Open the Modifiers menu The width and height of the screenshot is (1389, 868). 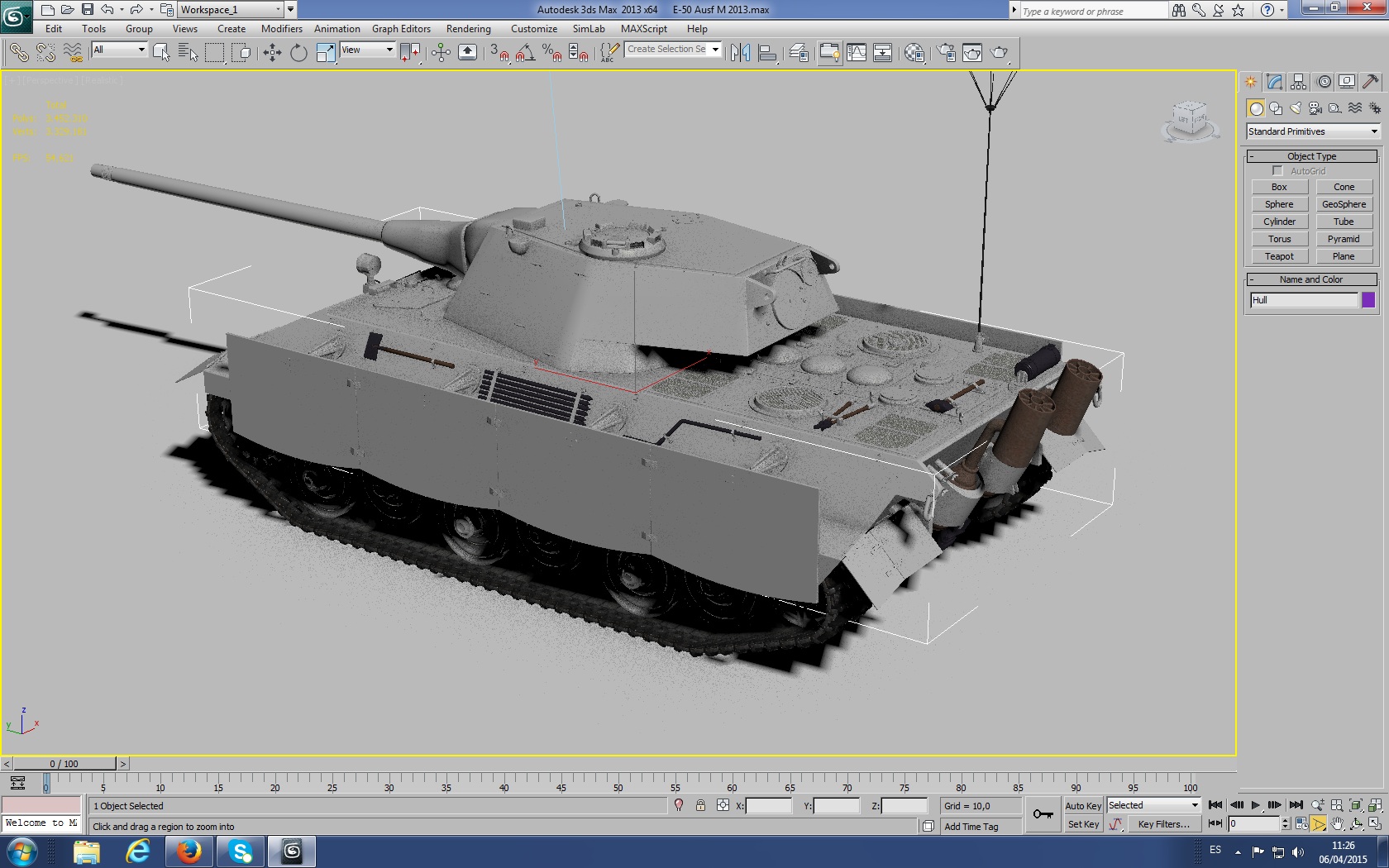282,29
